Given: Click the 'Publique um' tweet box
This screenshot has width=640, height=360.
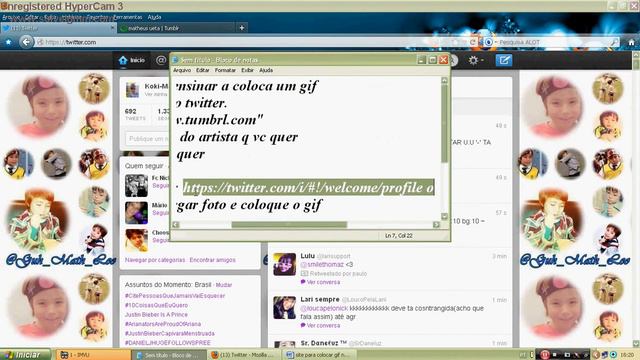Looking at the screenshot, I should click(148, 139).
